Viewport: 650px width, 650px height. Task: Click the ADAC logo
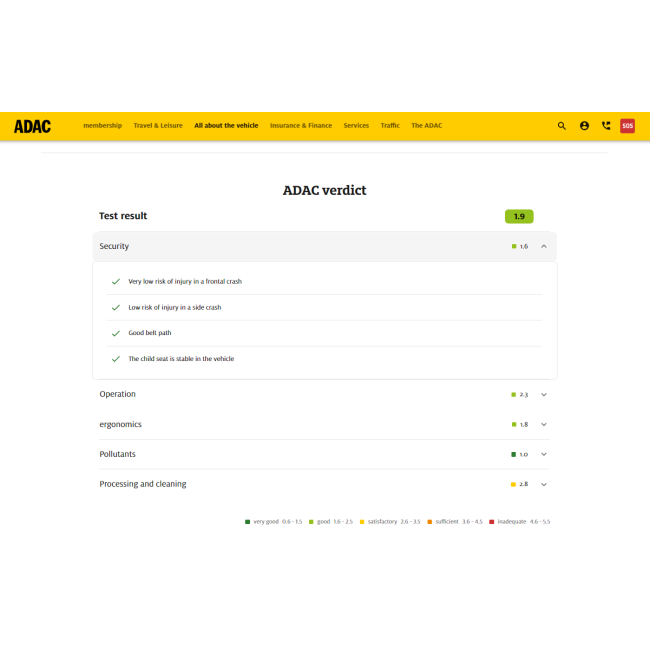(32, 126)
